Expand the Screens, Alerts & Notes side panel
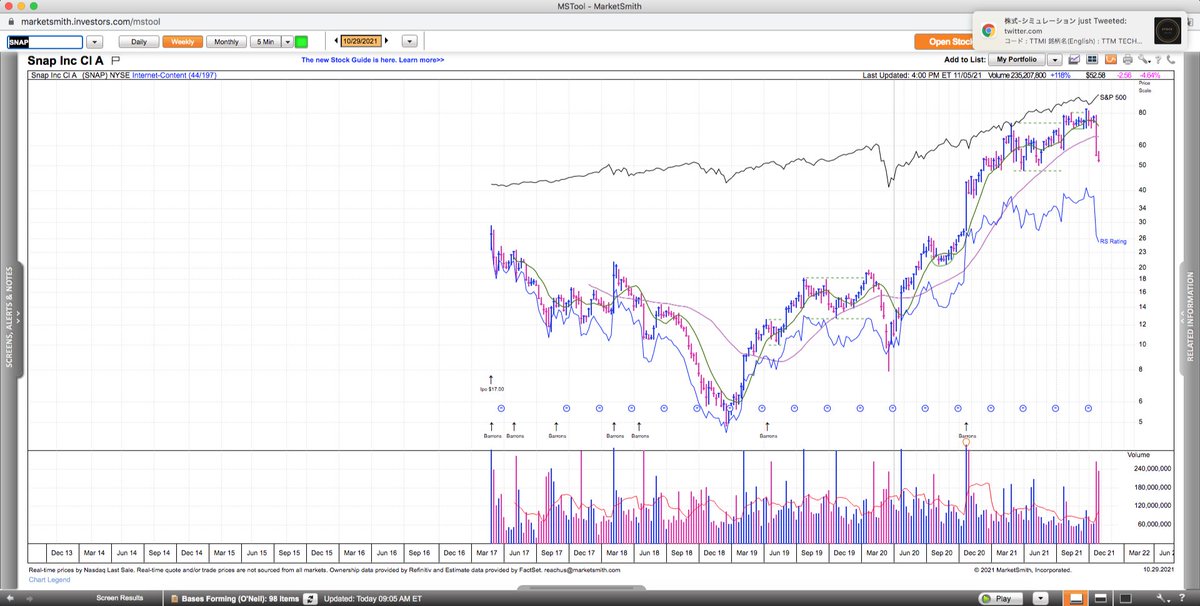The width and height of the screenshot is (1200, 606). tap(11, 317)
